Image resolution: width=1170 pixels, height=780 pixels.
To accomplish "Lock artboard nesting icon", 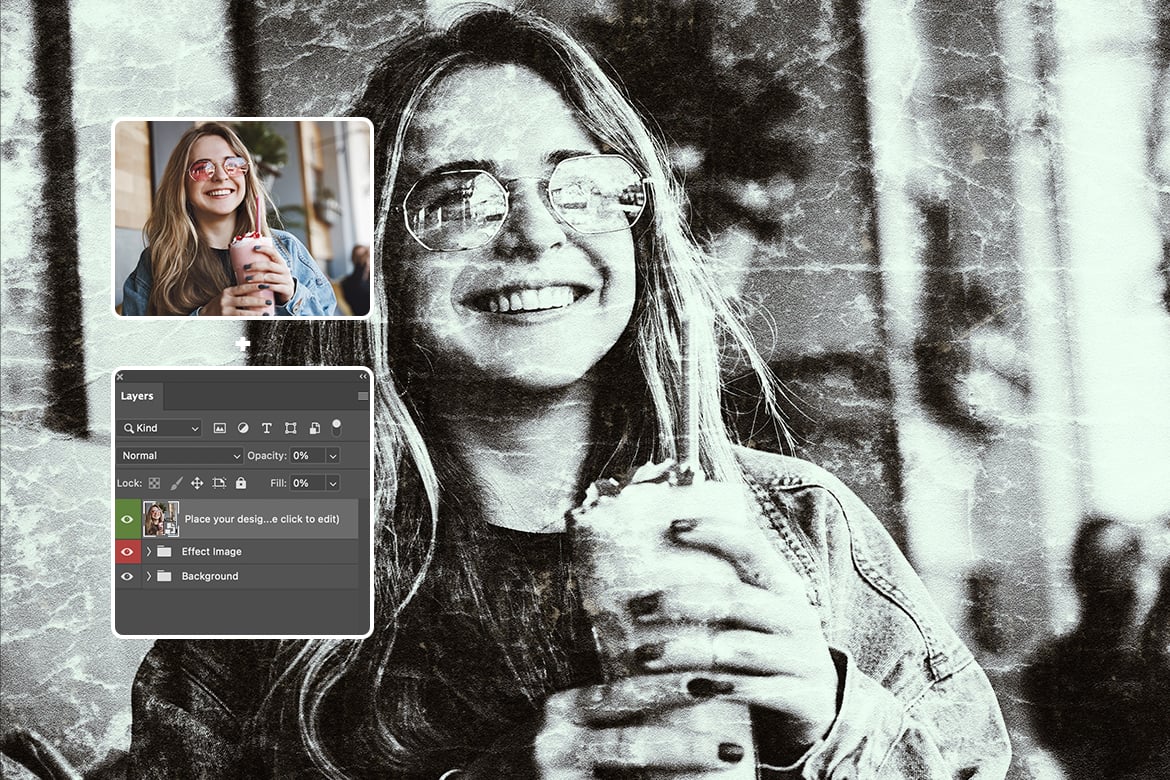I will tap(219, 483).
